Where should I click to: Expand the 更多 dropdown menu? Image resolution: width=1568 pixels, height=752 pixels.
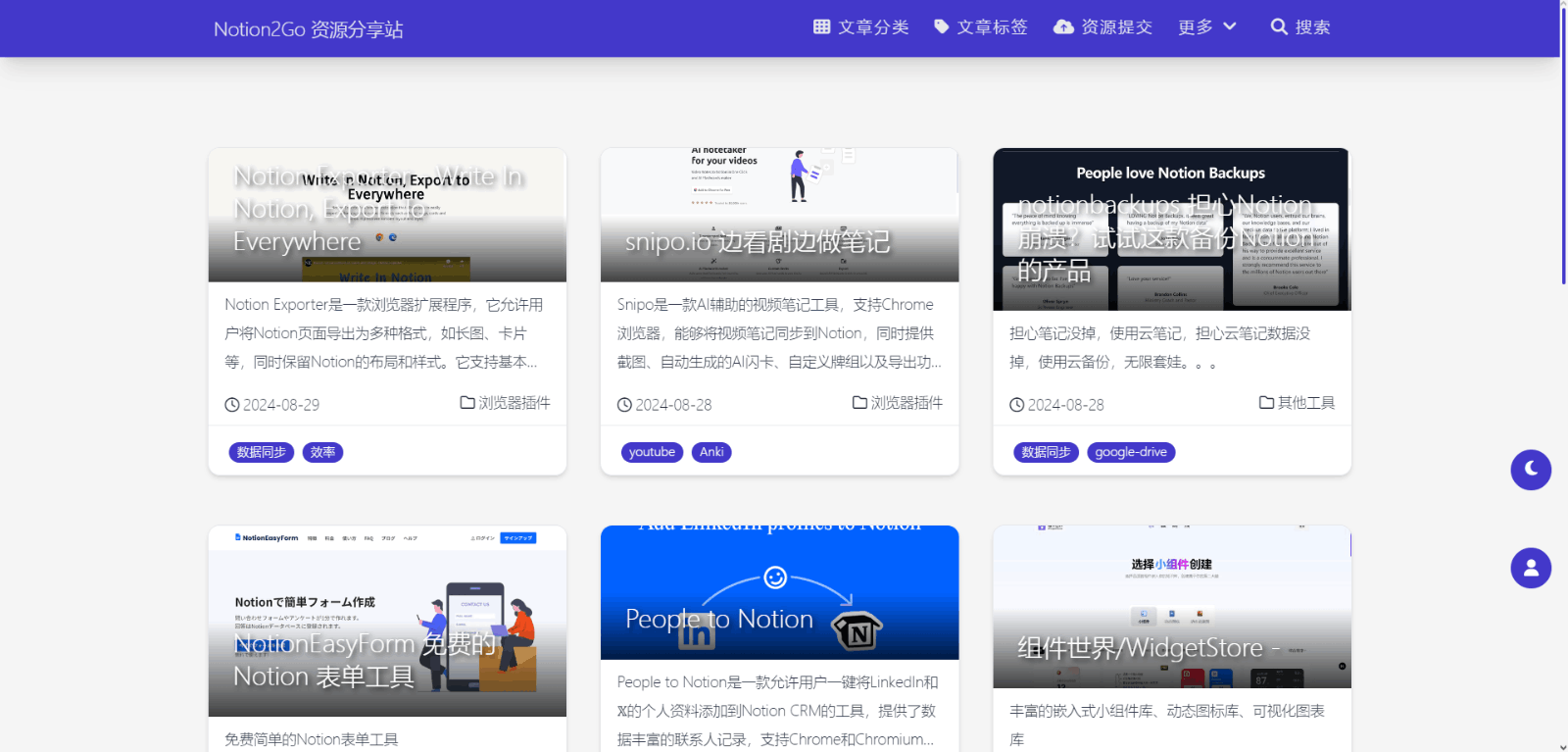click(x=1207, y=27)
